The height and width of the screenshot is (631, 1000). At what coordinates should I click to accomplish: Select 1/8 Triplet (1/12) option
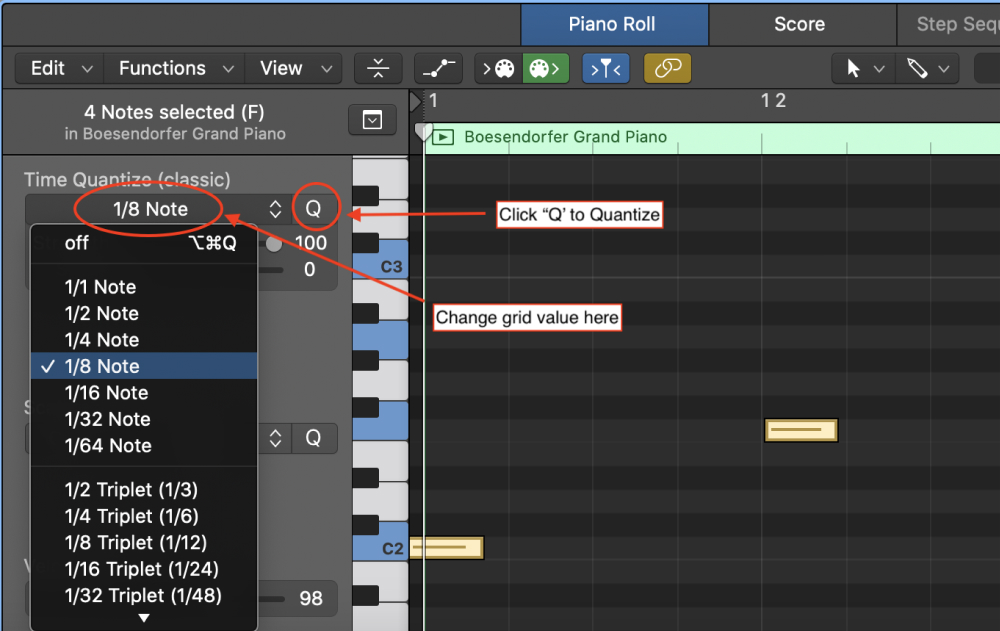(136, 543)
